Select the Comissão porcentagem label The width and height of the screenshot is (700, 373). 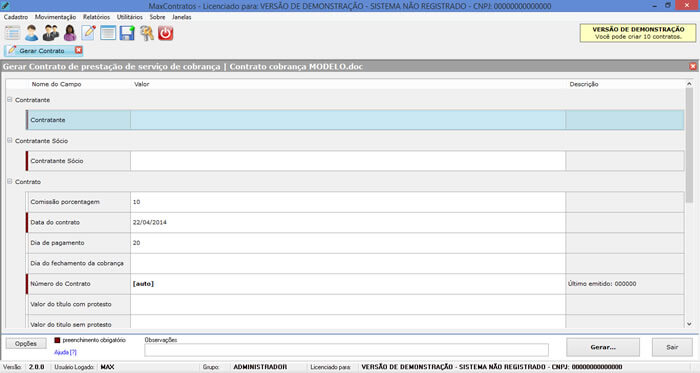point(65,202)
